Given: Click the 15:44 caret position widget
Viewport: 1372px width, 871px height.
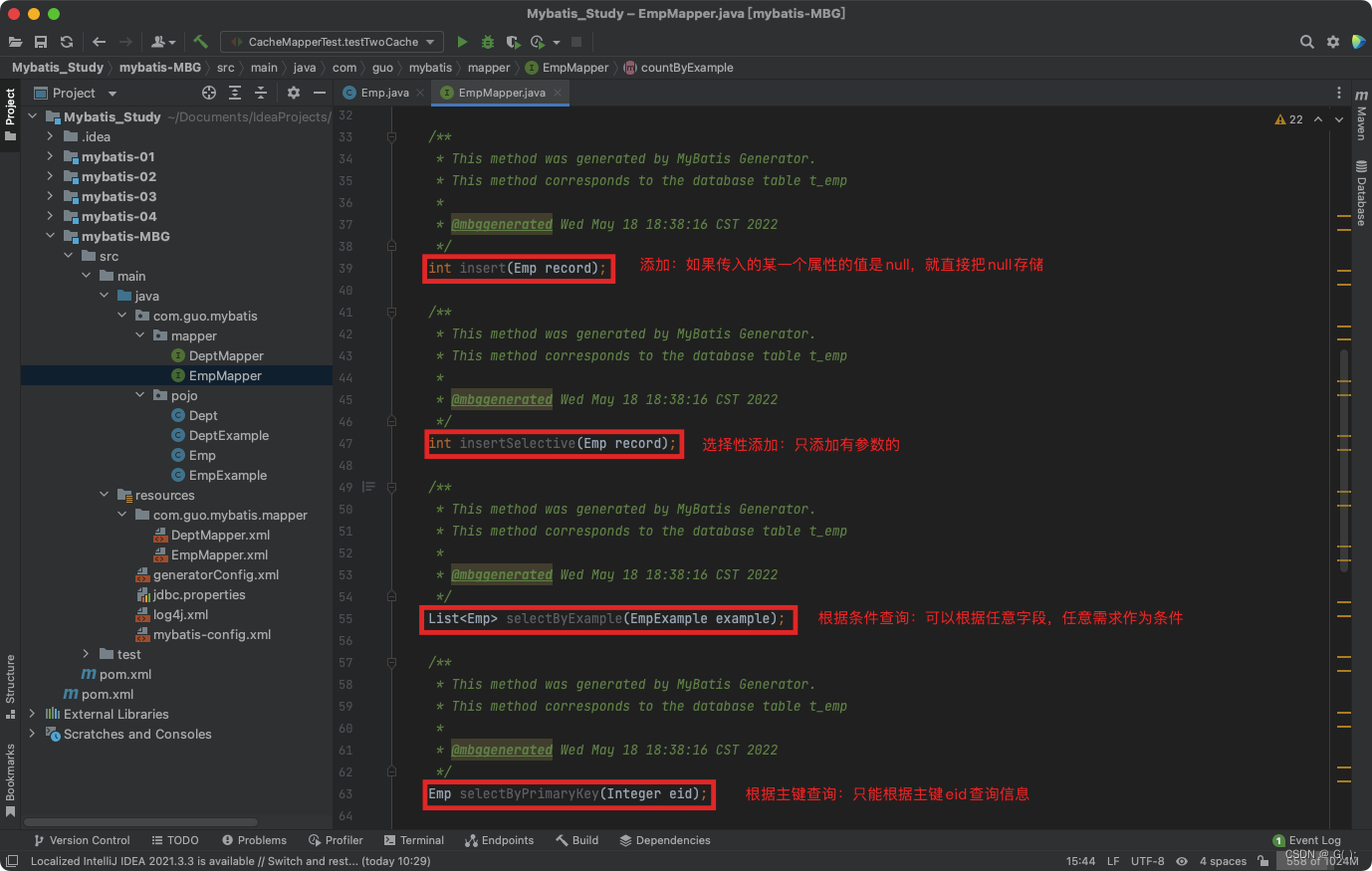Looking at the screenshot, I should (1080, 861).
